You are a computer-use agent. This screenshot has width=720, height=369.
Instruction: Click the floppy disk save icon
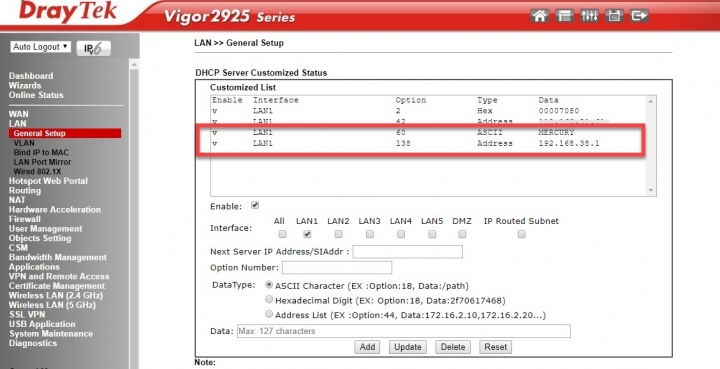614,16
